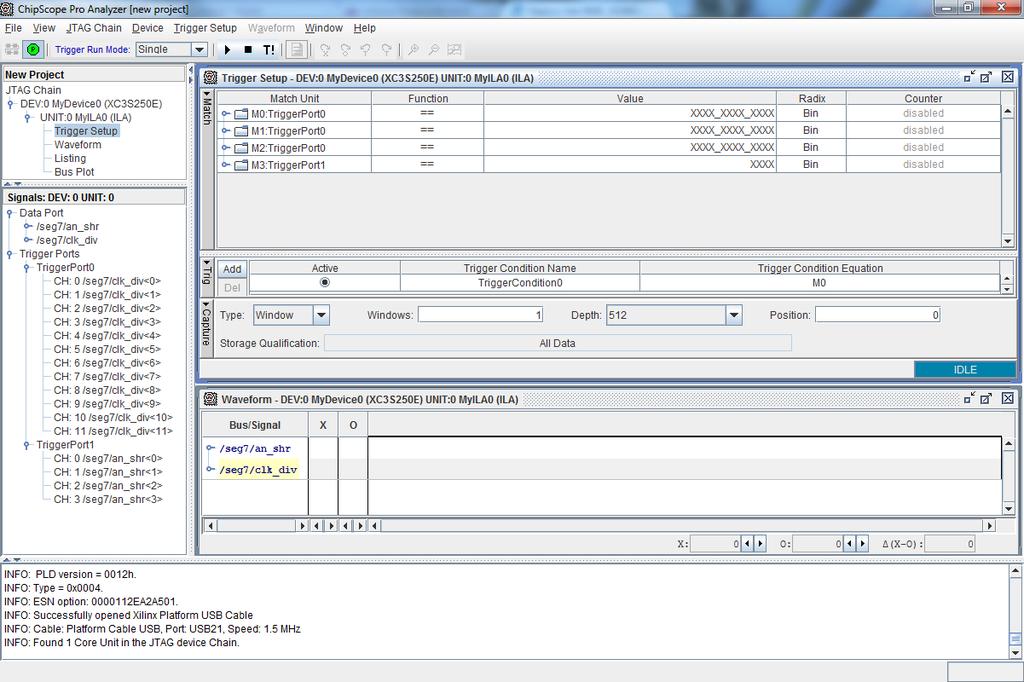This screenshot has width=1024, height=682.
Task: Click the O cursor left stepper arrow
Action: pyautogui.click(x=849, y=544)
